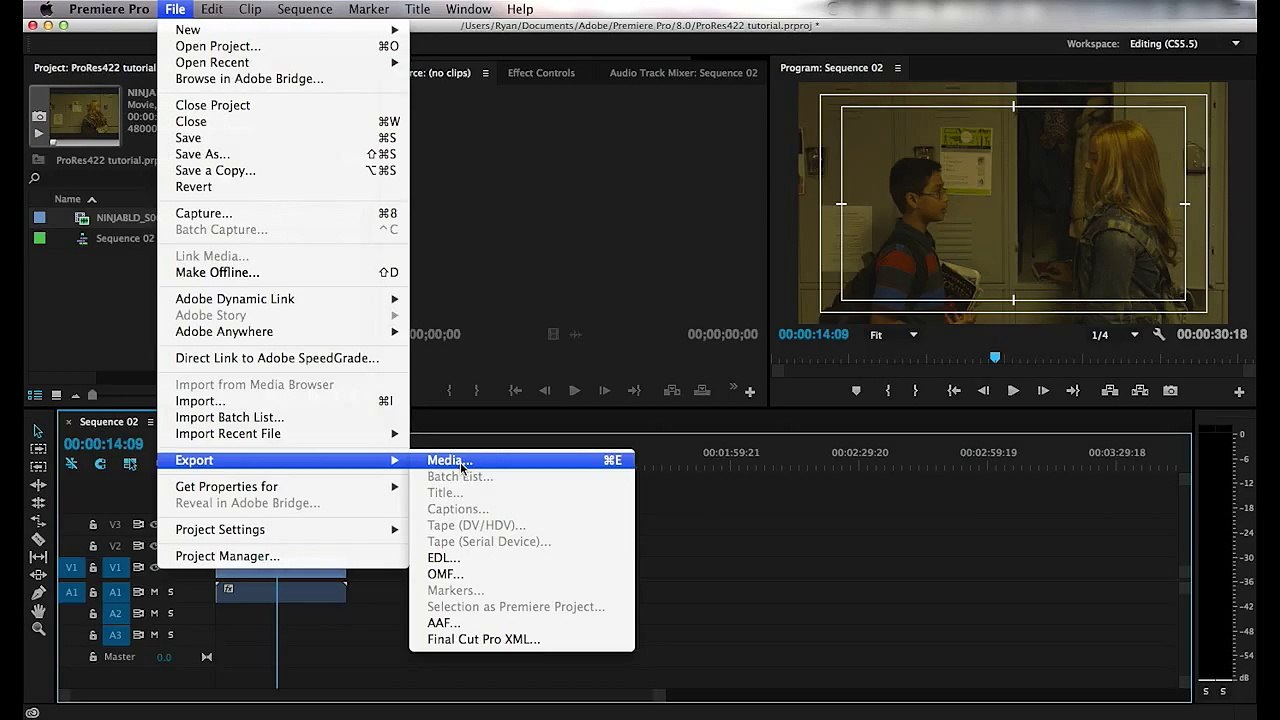Click the Pen tool icon
The height and width of the screenshot is (720, 1280).
[x=38, y=593]
